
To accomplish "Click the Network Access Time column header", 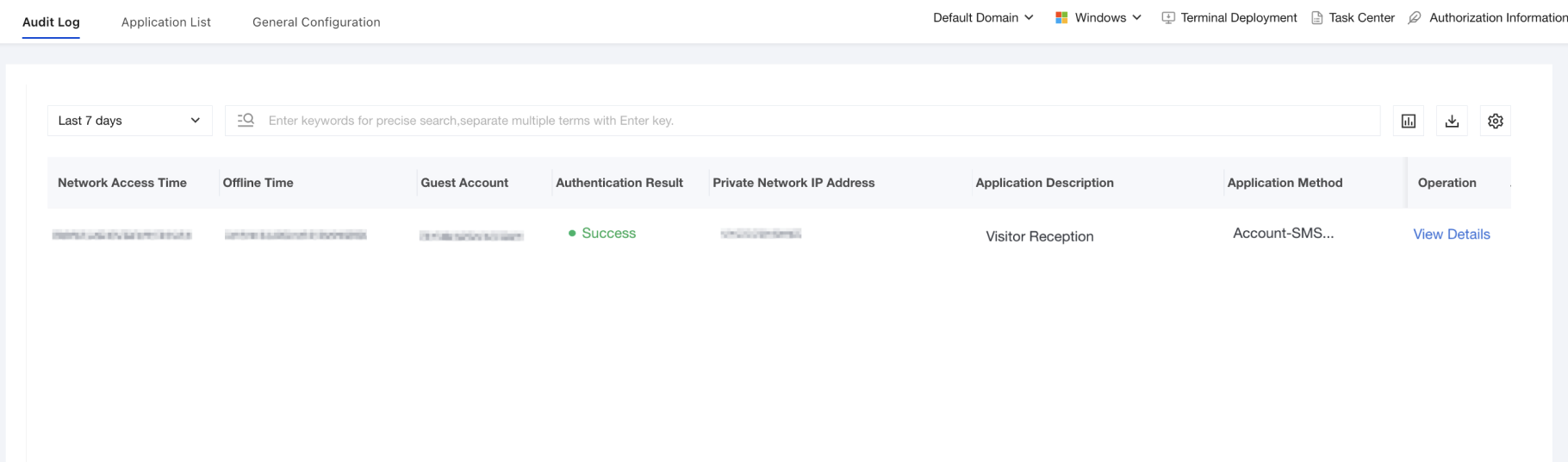I will [122, 183].
